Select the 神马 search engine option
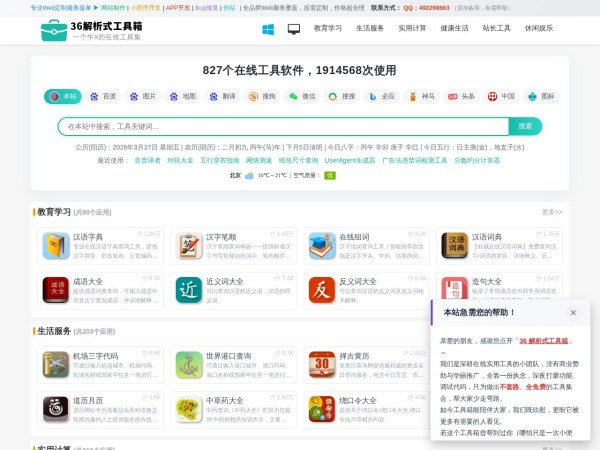Image resolution: width=600 pixels, height=450 pixels. (x=421, y=96)
